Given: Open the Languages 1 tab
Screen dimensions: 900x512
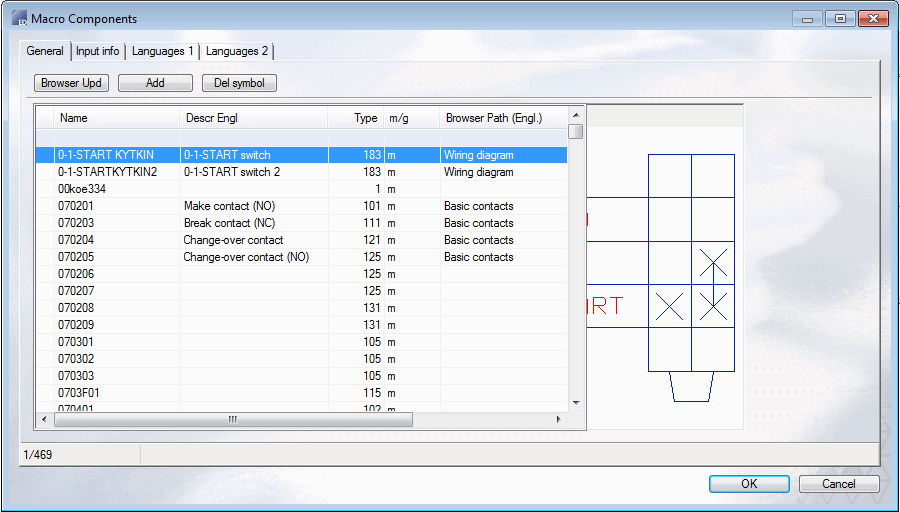Looking at the screenshot, I should [x=163, y=51].
